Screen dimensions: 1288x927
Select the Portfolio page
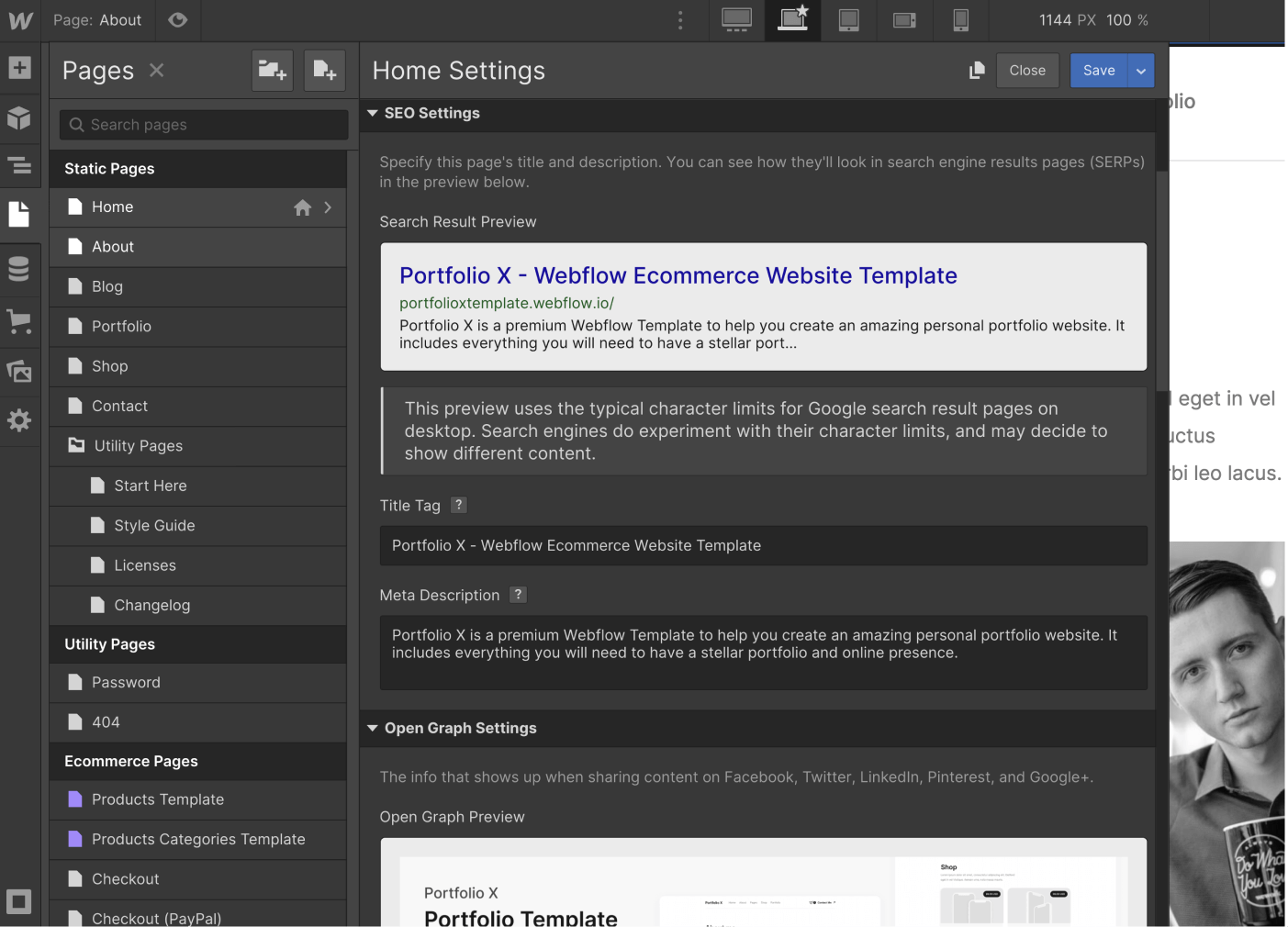(197, 327)
